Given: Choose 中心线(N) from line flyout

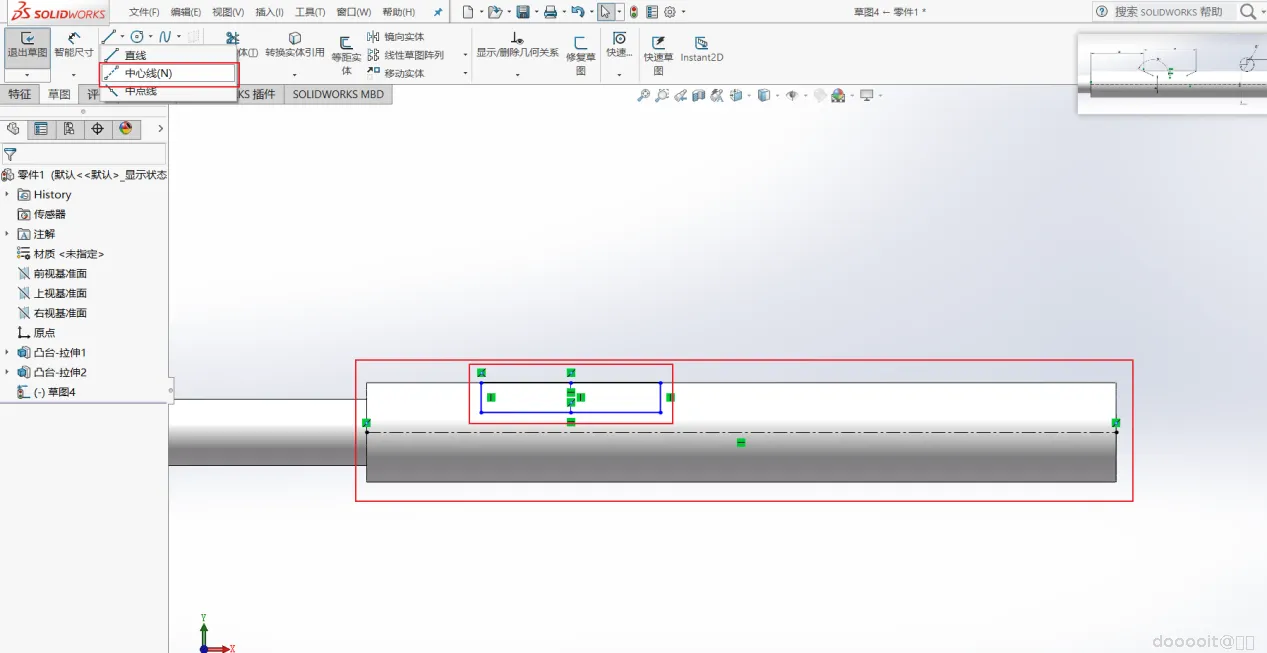Looking at the screenshot, I should pos(169,74).
